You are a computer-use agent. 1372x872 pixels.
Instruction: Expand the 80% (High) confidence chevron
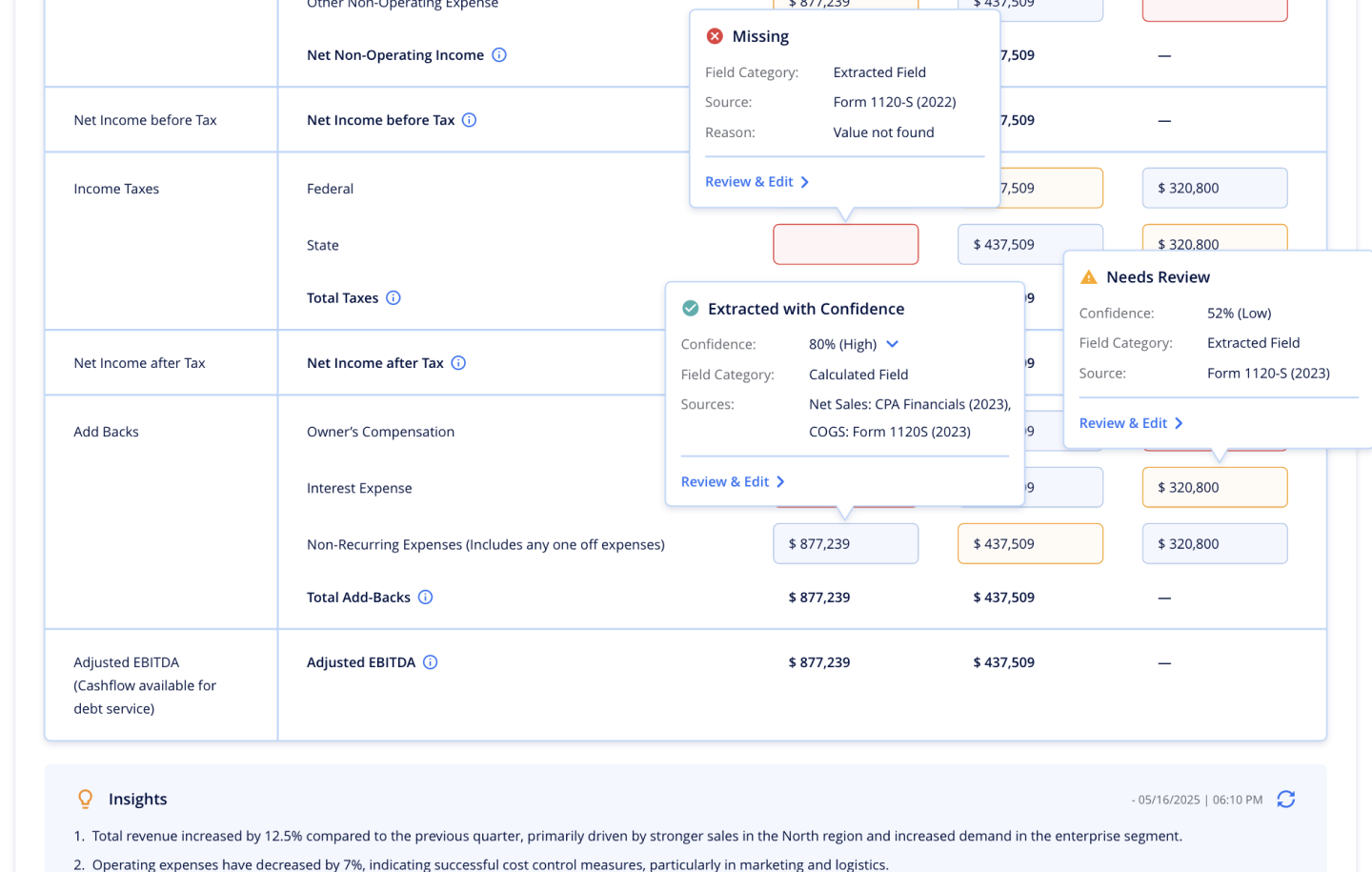(893, 344)
